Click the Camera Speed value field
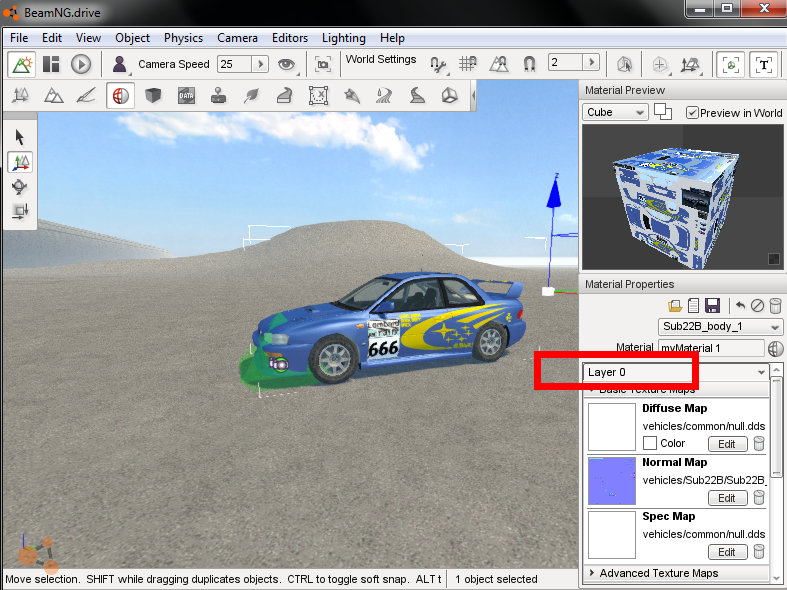Image resolution: width=787 pixels, height=590 pixels. [x=234, y=64]
